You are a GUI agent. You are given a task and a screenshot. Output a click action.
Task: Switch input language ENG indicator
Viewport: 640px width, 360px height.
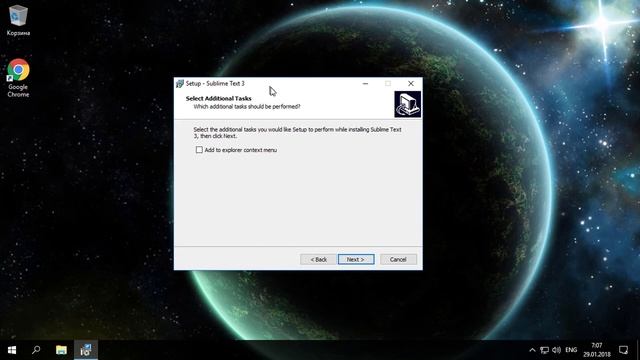pyautogui.click(x=571, y=350)
